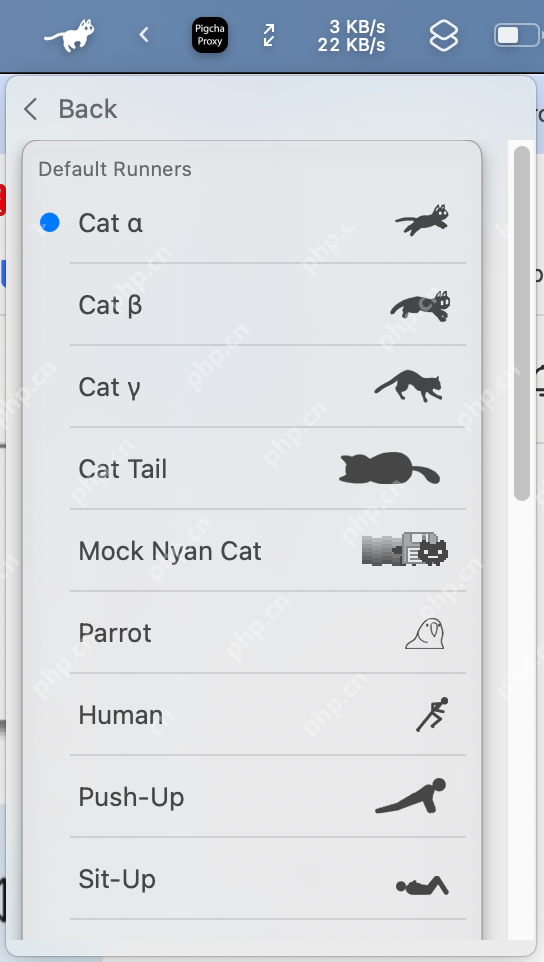544x962 pixels.
Task: Click the left chevron in menu bar
Action: (x=144, y=35)
